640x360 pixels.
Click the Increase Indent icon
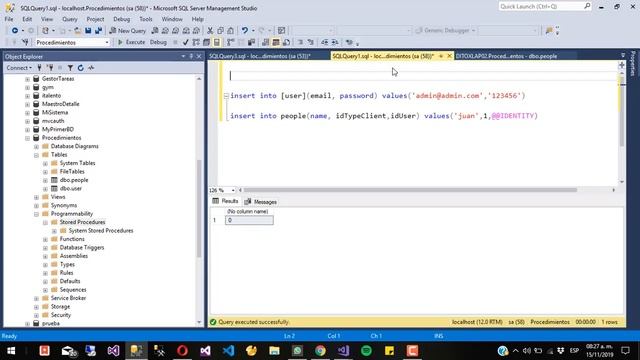coord(335,42)
